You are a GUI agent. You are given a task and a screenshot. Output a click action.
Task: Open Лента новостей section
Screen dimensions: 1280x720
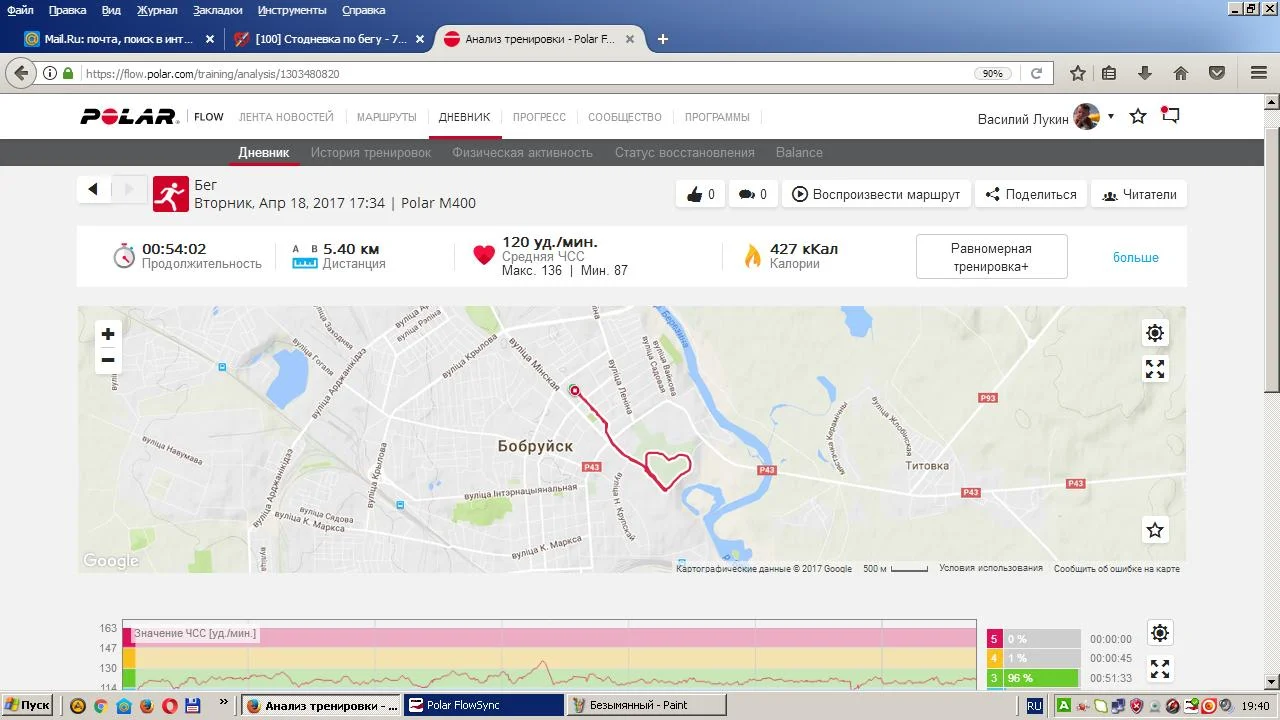286,117
